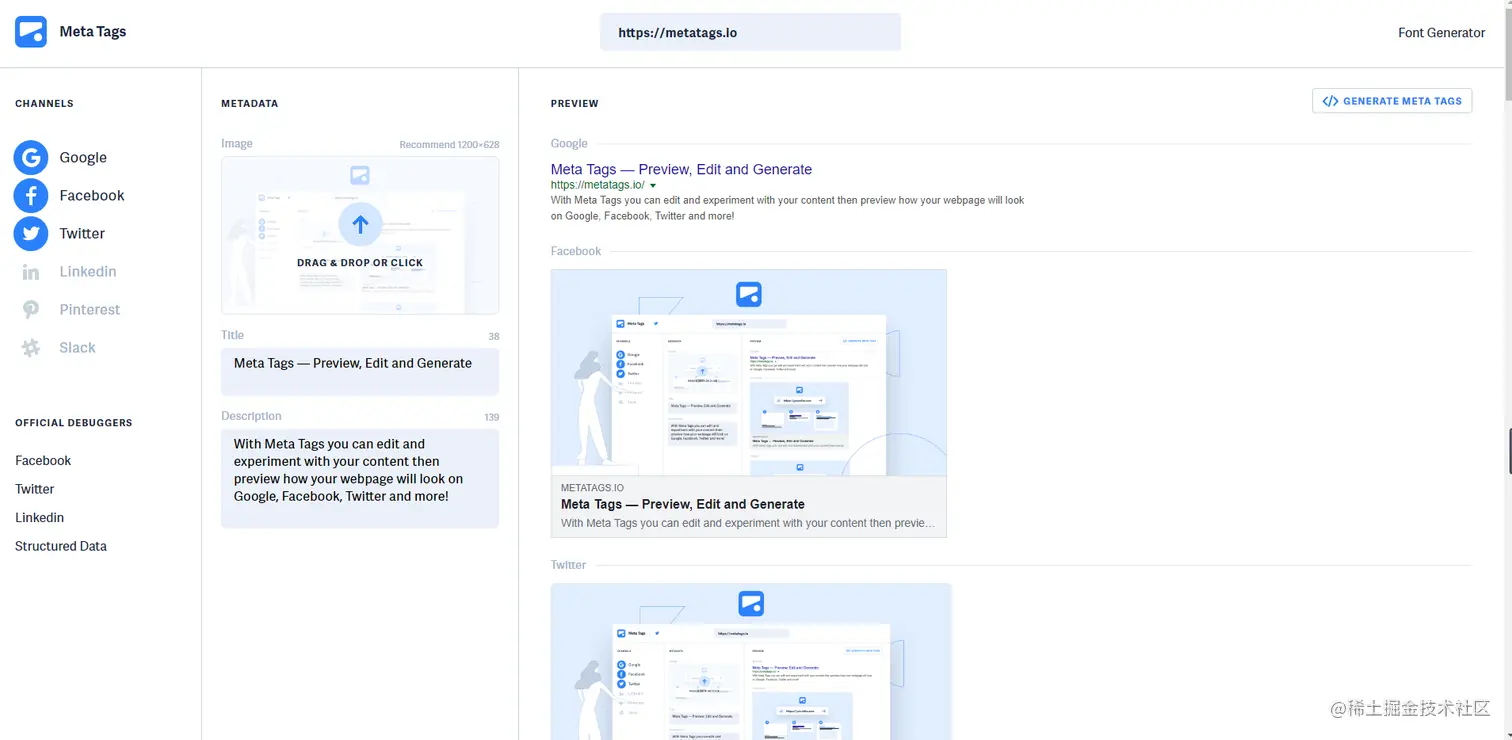Screen dimensions: 1512x740
Task: Enable the Slack channel icon
Action: tap(31, 348)
